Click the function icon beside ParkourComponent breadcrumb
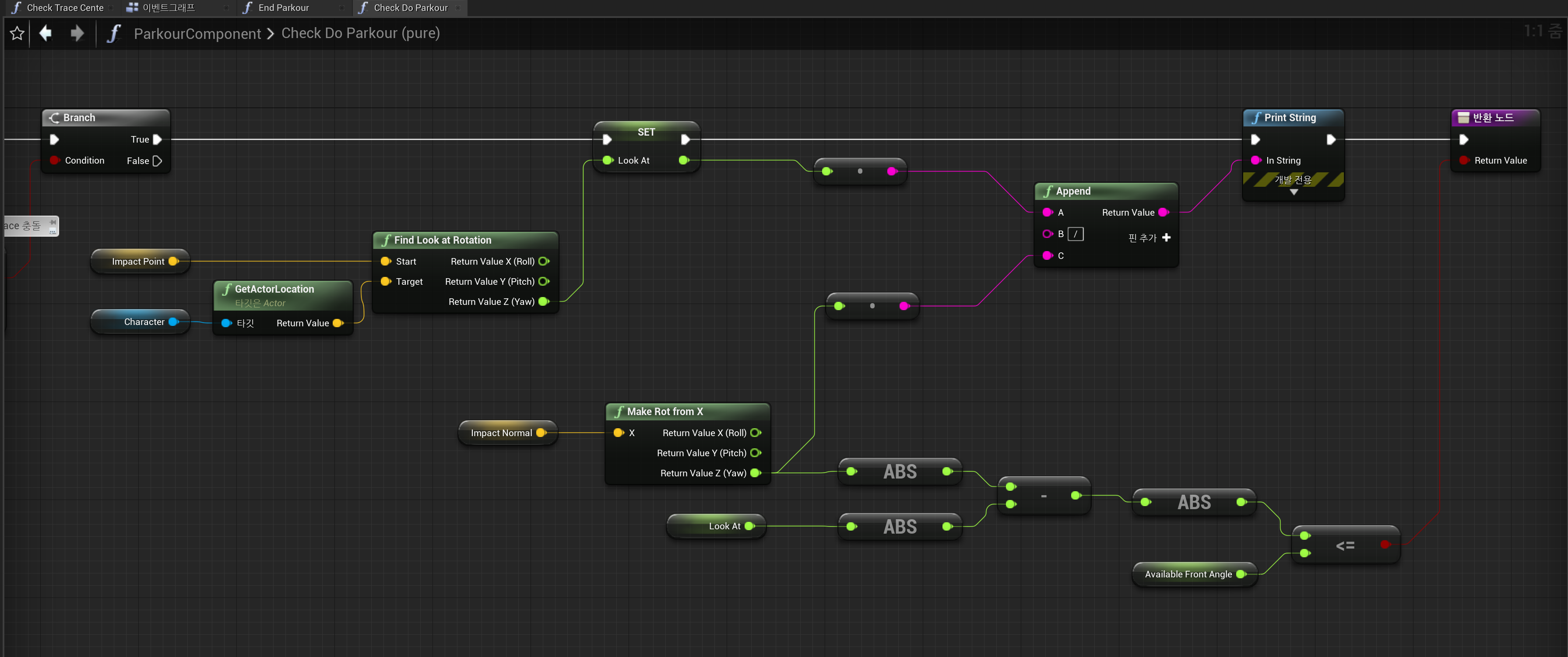The image size is (1568, 657). pos(113,33)
